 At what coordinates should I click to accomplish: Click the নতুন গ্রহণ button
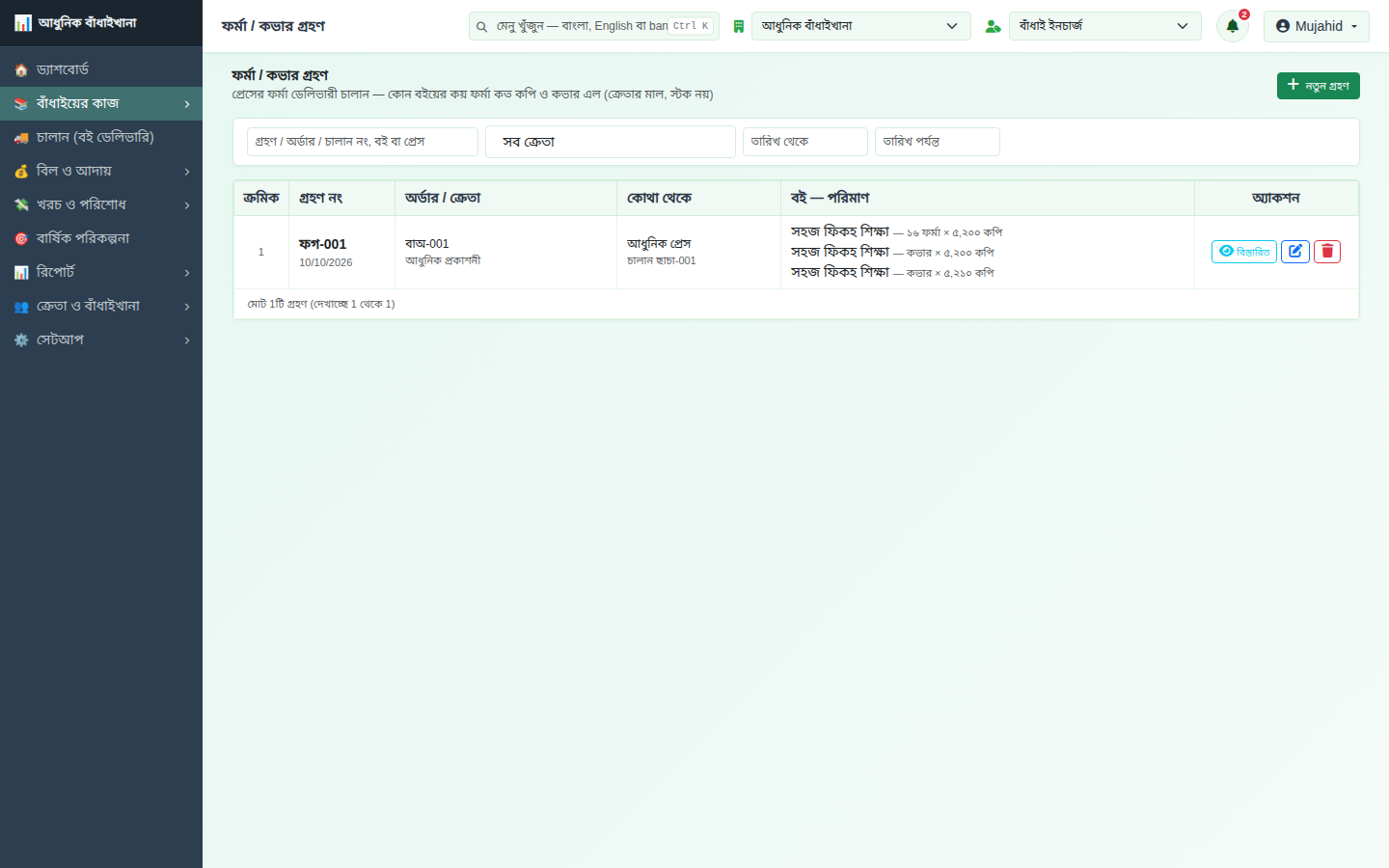[1319, 86]
